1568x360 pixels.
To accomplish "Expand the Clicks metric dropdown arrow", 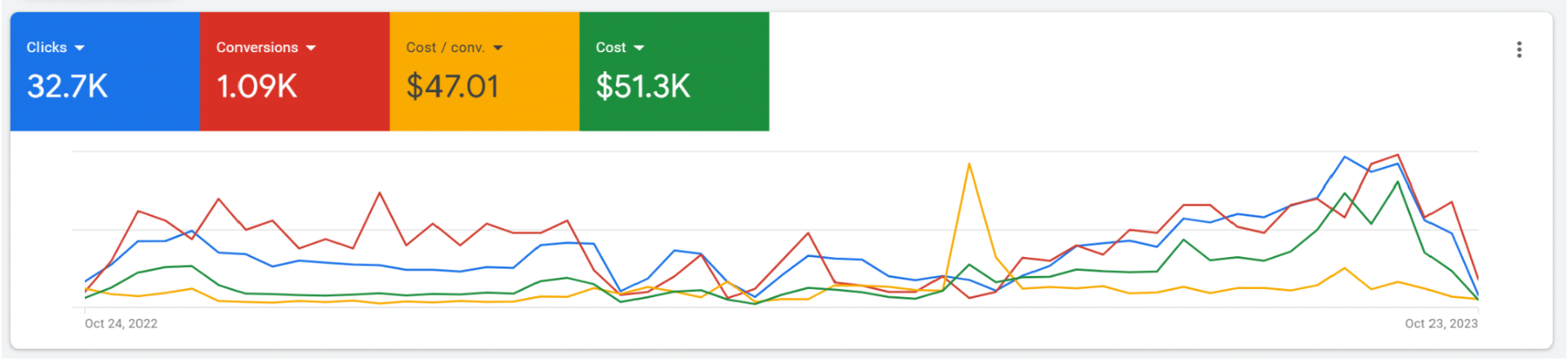I will pyautogui.click(x=79, y=48).
